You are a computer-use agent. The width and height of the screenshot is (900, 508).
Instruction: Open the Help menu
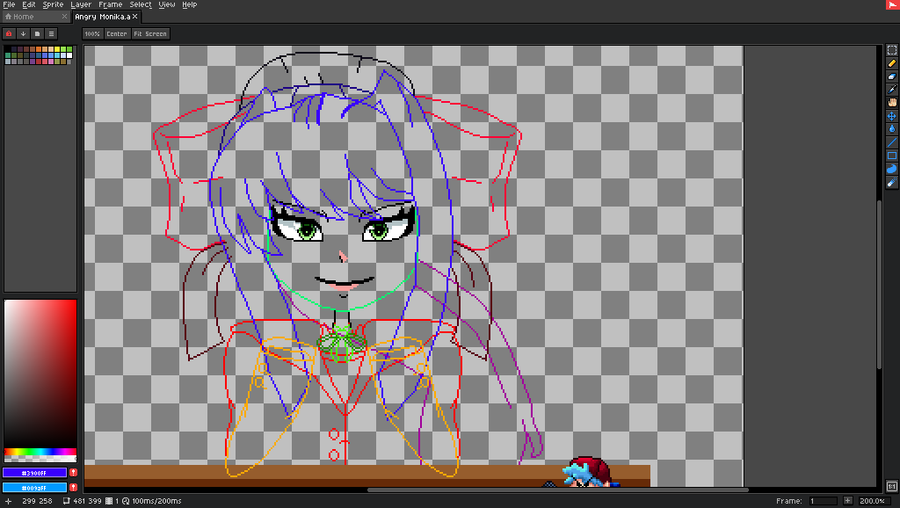point(189,5)
